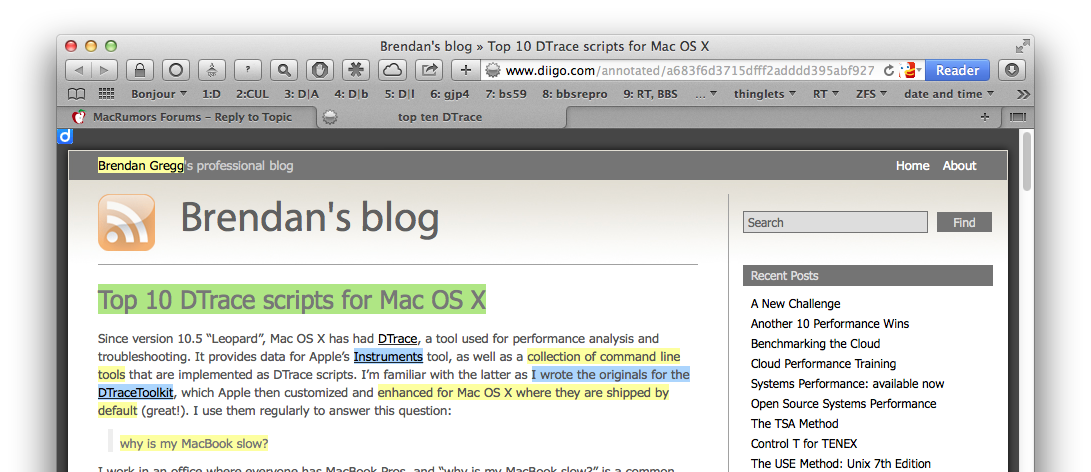Open Control T for TENEX post

804,443
